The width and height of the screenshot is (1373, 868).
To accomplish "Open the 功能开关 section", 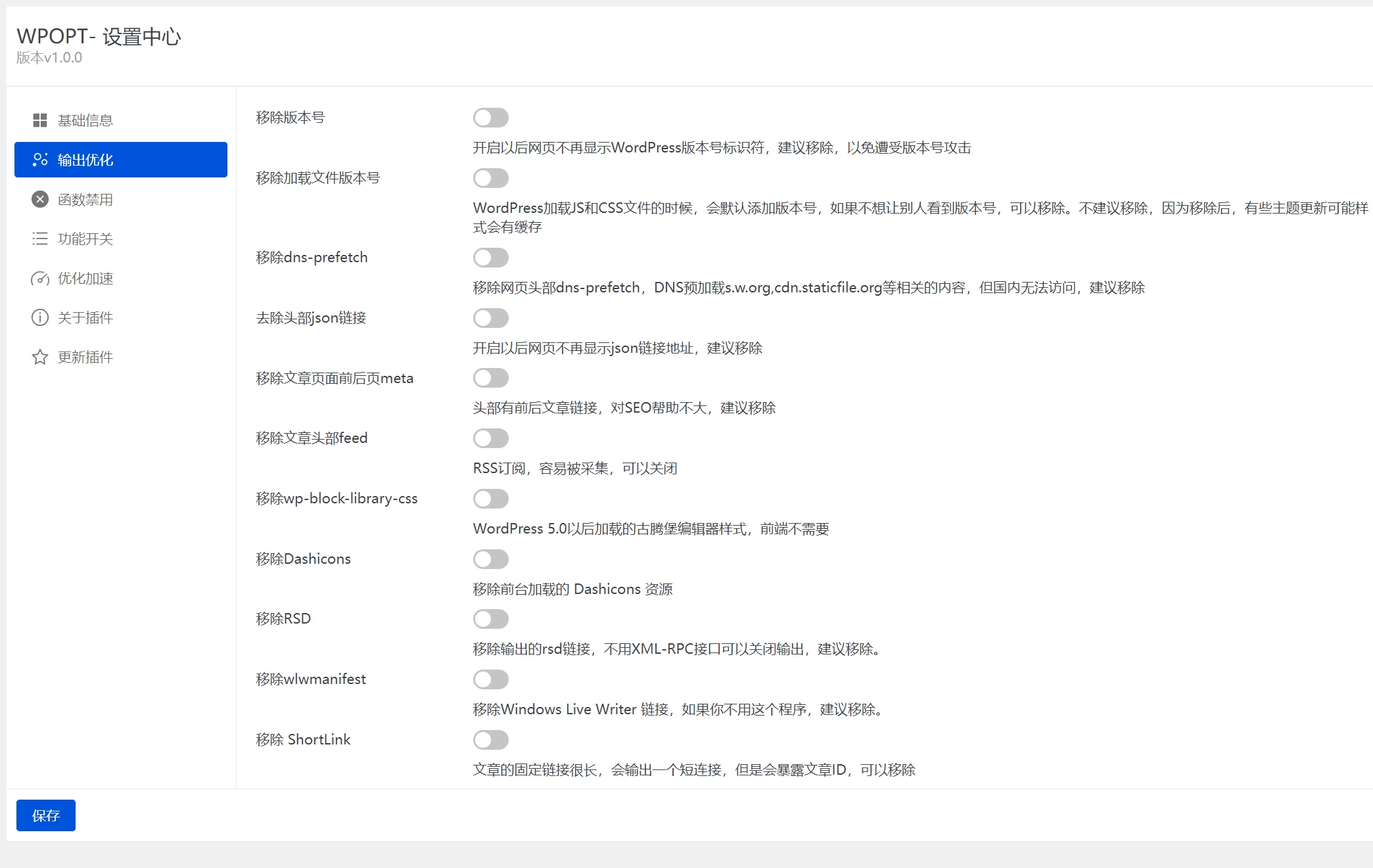I will [x=121, y=239].
